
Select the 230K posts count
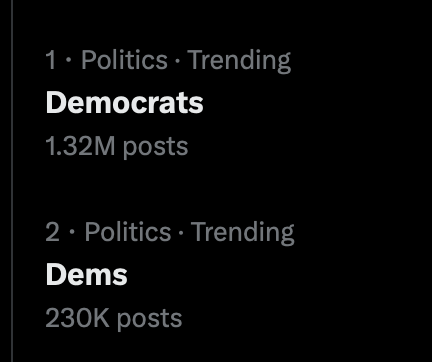tap(114, 319)
